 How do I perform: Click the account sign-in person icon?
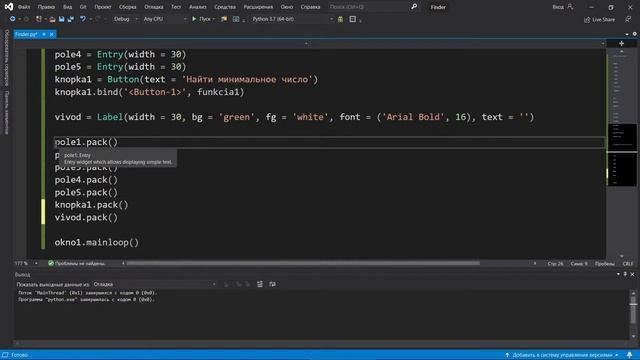tap(570, 7)
